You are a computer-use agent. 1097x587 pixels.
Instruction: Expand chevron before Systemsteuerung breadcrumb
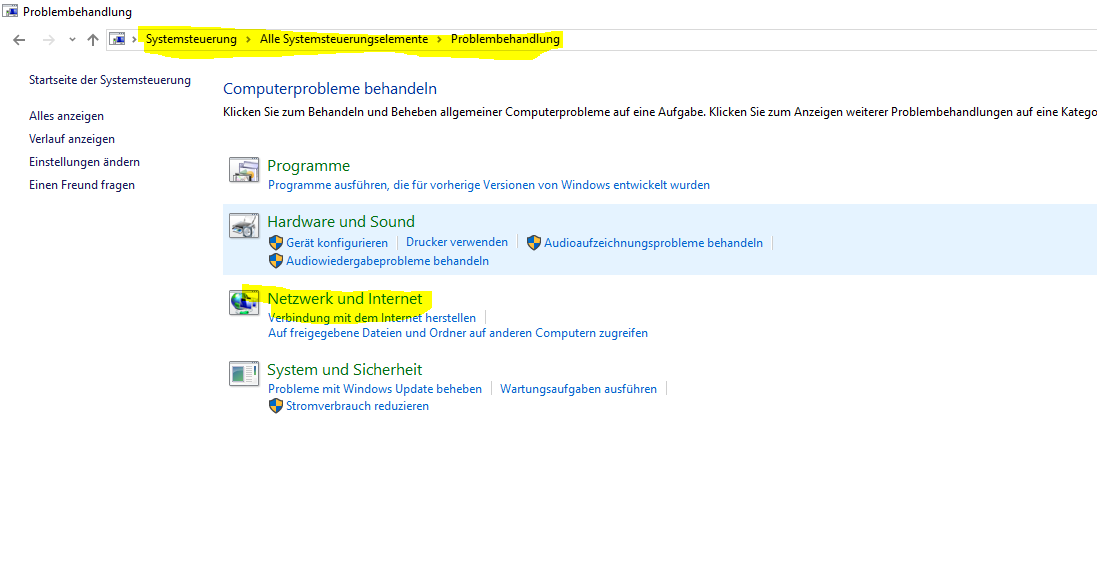point(134,40)
